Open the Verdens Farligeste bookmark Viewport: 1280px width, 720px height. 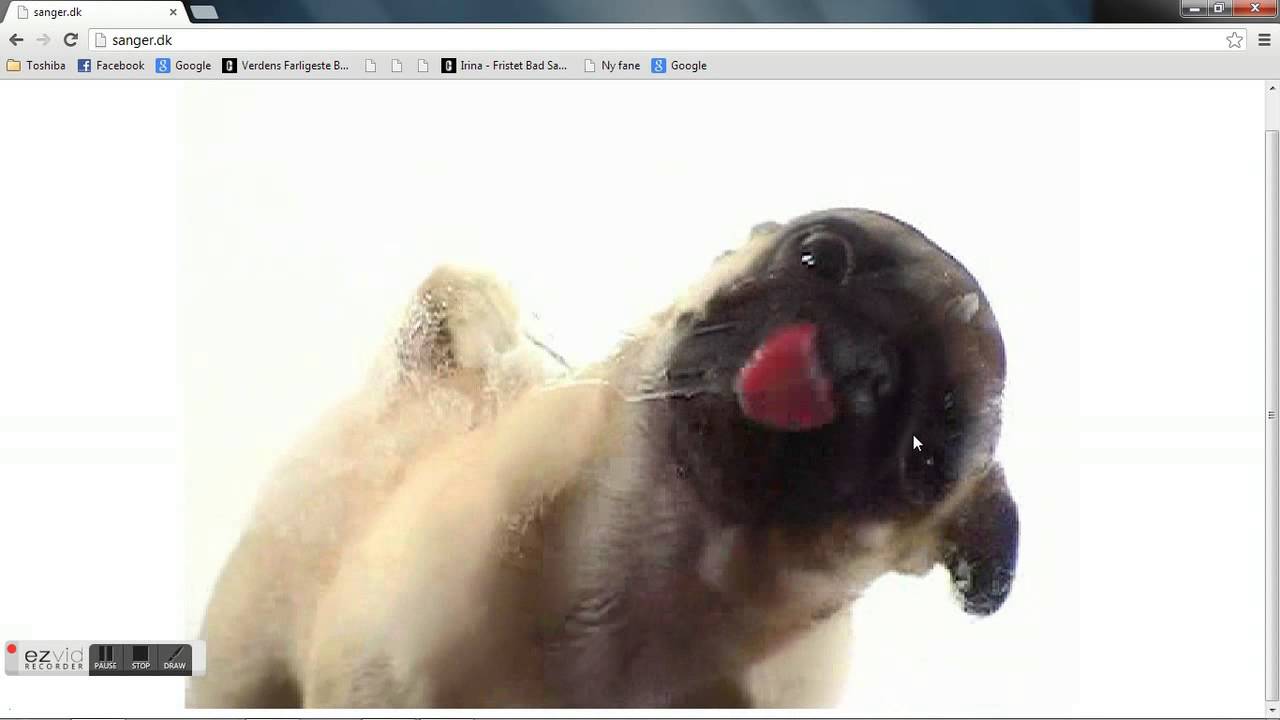286,66
